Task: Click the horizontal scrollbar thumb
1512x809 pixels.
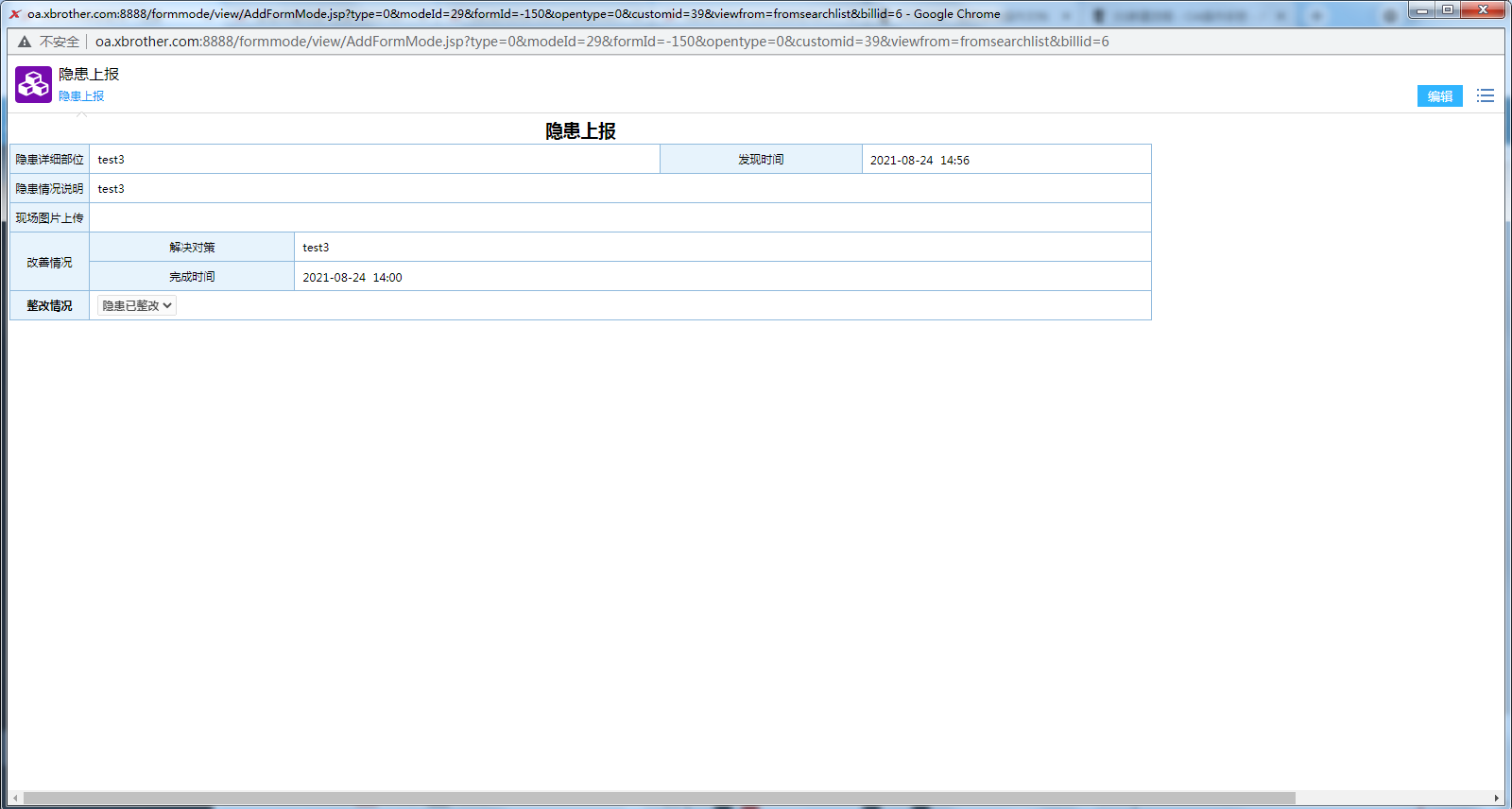Action: 659,799
